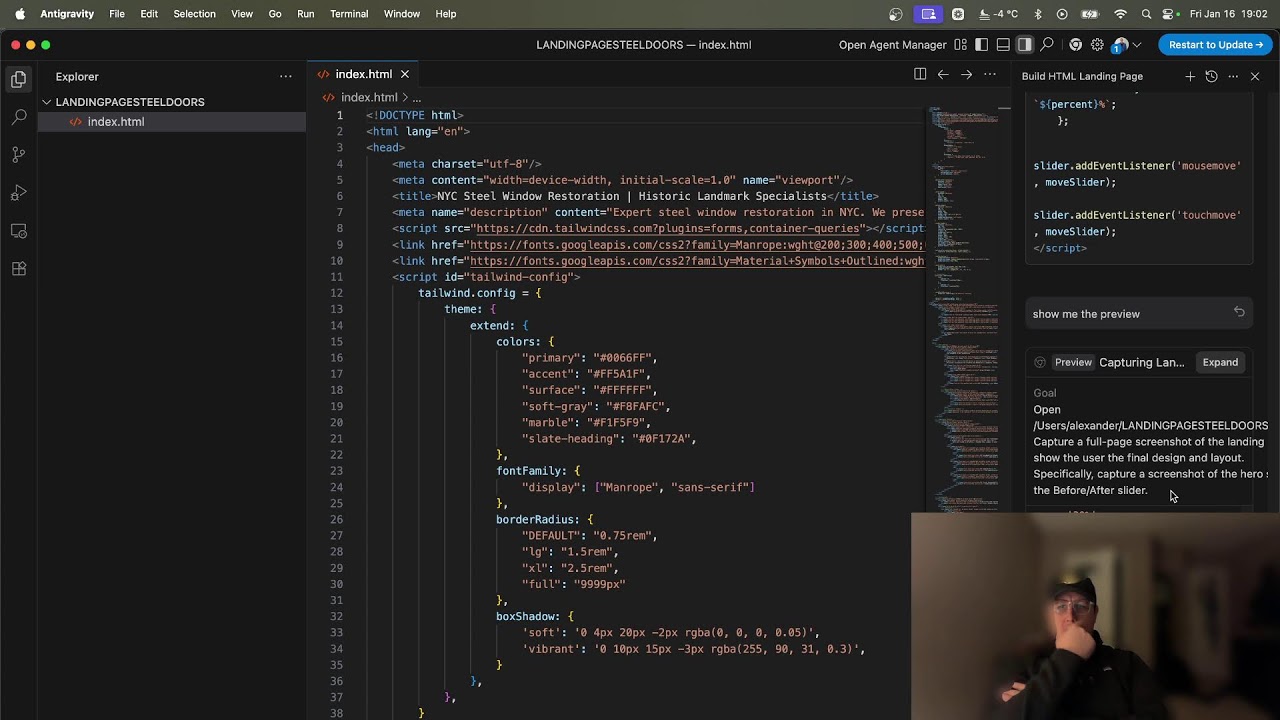The height and width of the screenshot is (720, 1280).
Task: Click the breadcrumb ellipsis segment
Action: click(x=417, y=97)
